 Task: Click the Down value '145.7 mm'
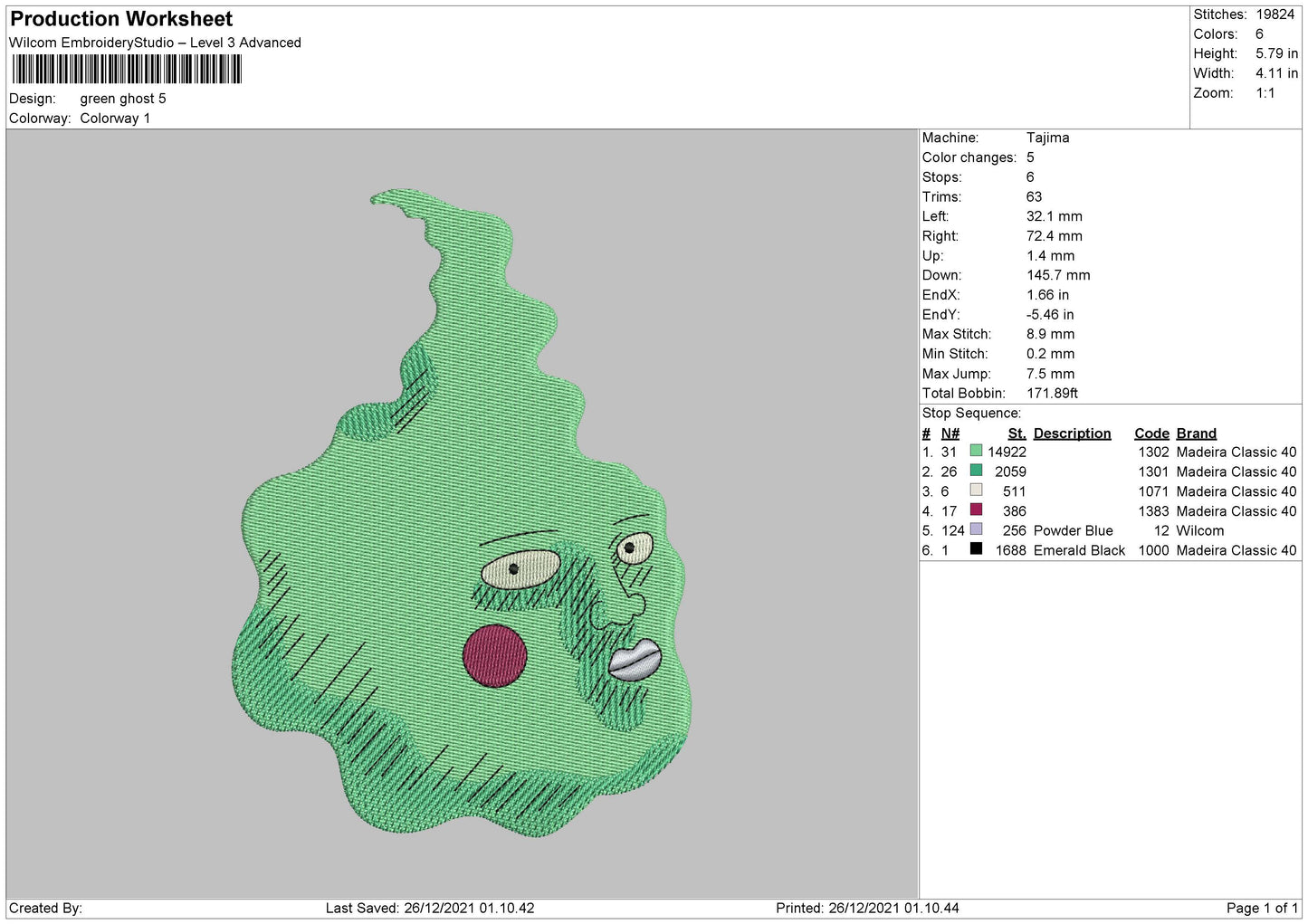(1058, 275)
